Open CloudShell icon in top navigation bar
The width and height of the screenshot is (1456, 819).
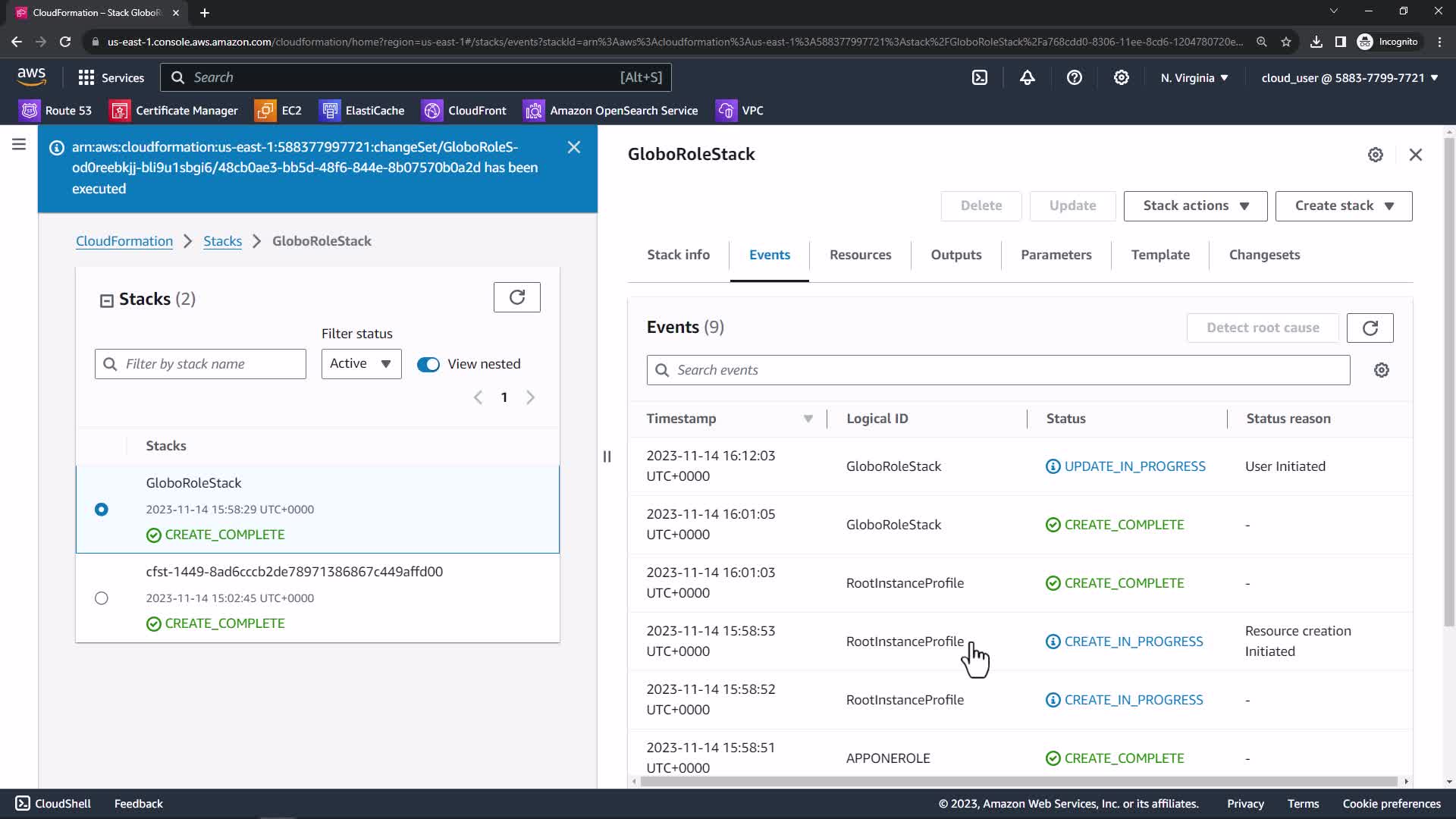pos(980,77)
